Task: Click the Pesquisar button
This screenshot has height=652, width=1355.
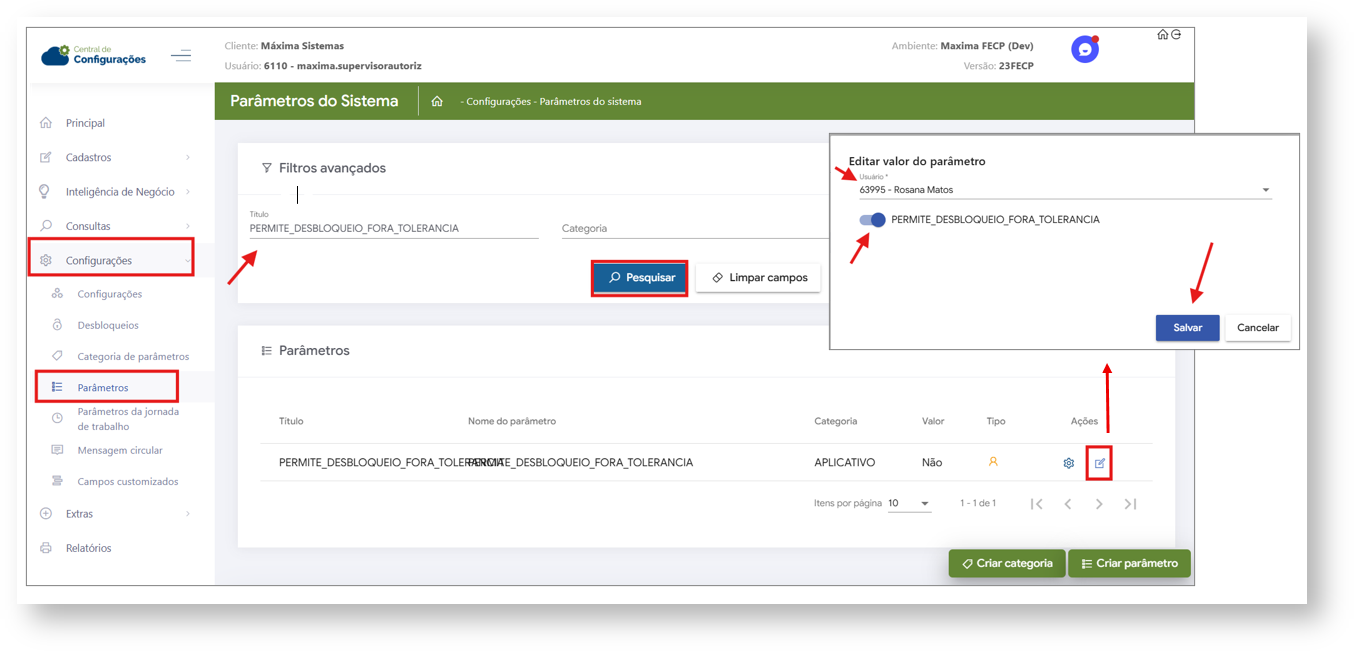Action: pos(640,278)
